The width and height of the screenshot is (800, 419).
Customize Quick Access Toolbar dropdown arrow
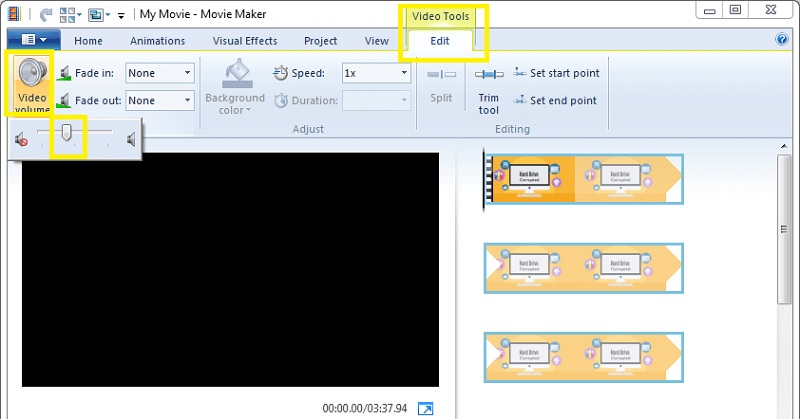[x=122, y=16]
